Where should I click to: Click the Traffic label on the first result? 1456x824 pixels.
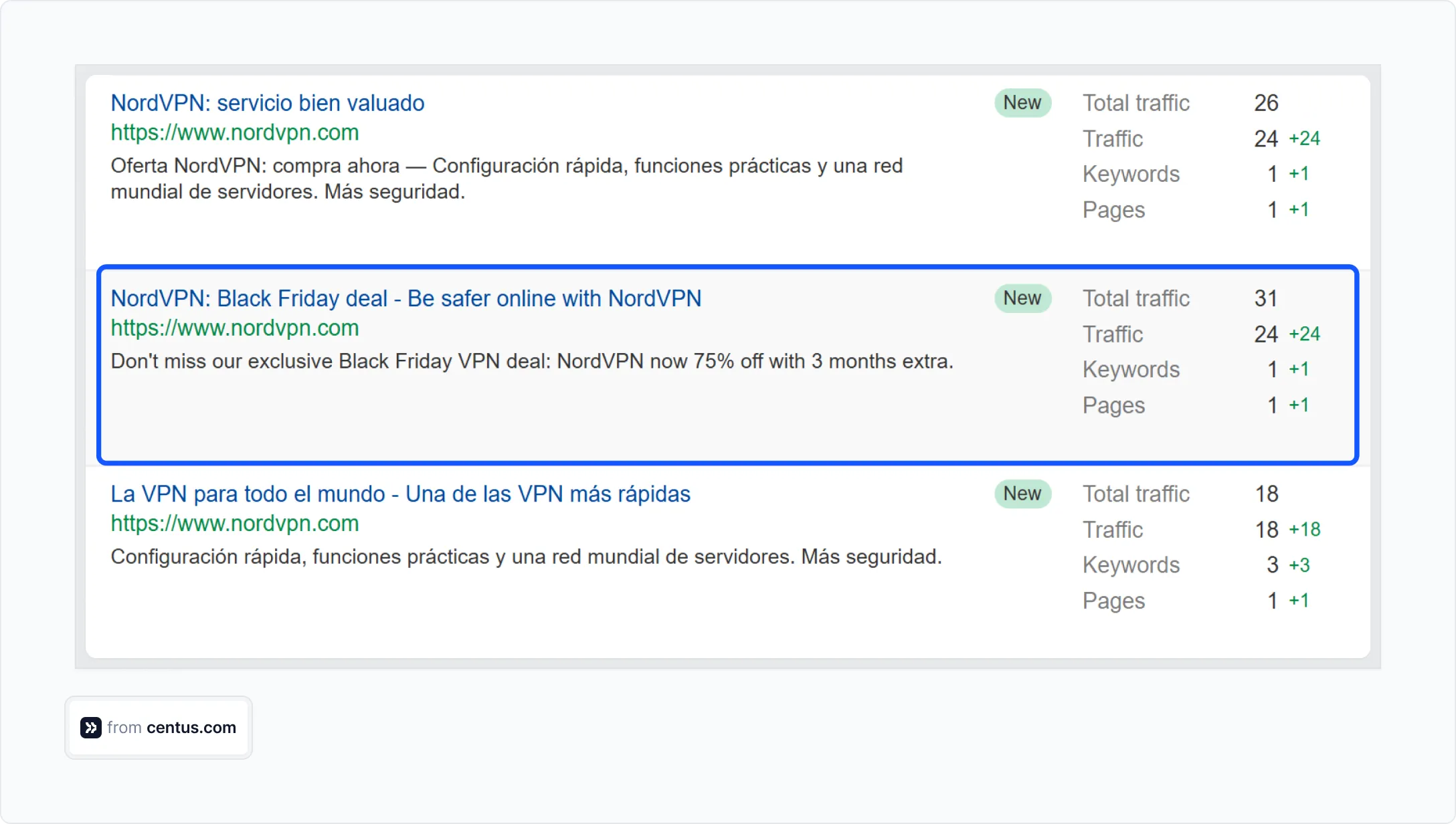[1113, 138]
